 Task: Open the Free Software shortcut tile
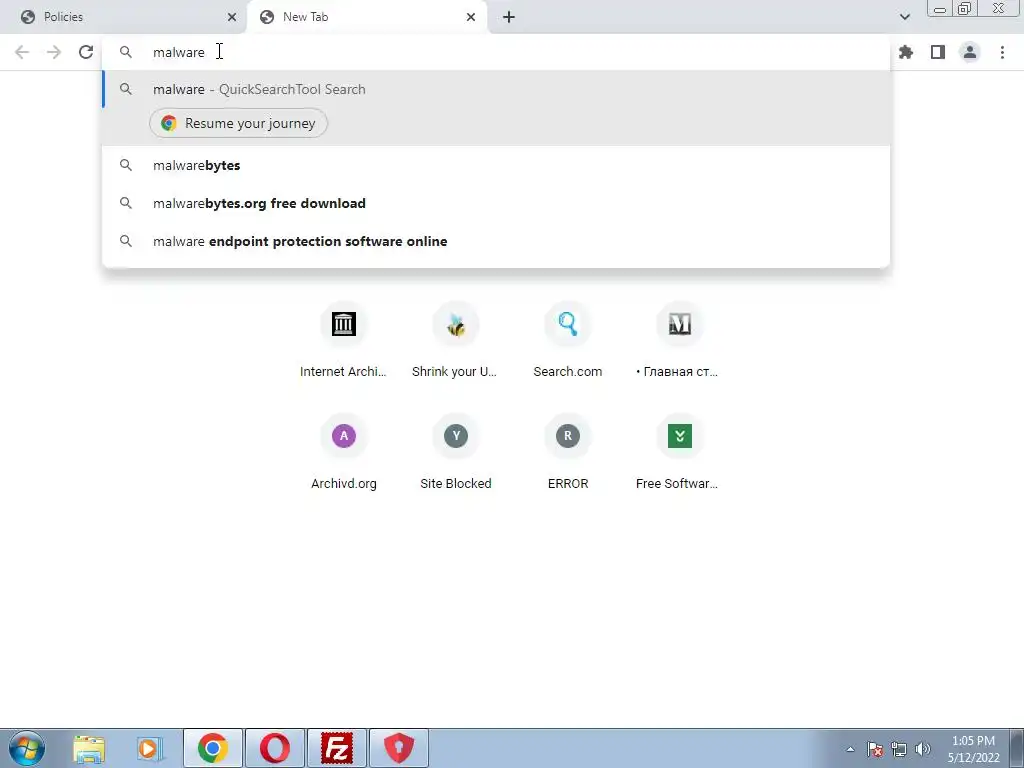pyautogui.click(x=679, y=452)
